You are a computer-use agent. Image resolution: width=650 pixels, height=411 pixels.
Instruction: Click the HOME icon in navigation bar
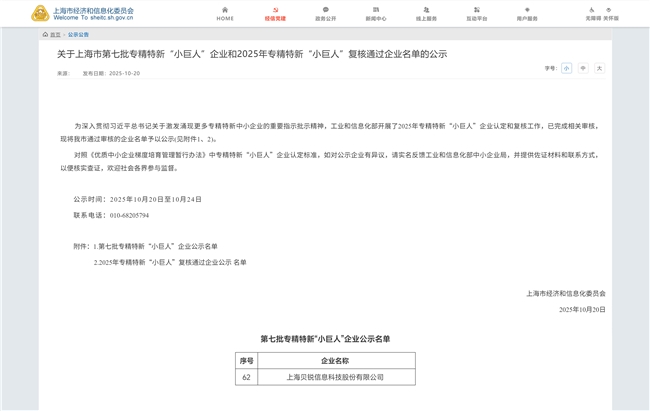(225, 11)
